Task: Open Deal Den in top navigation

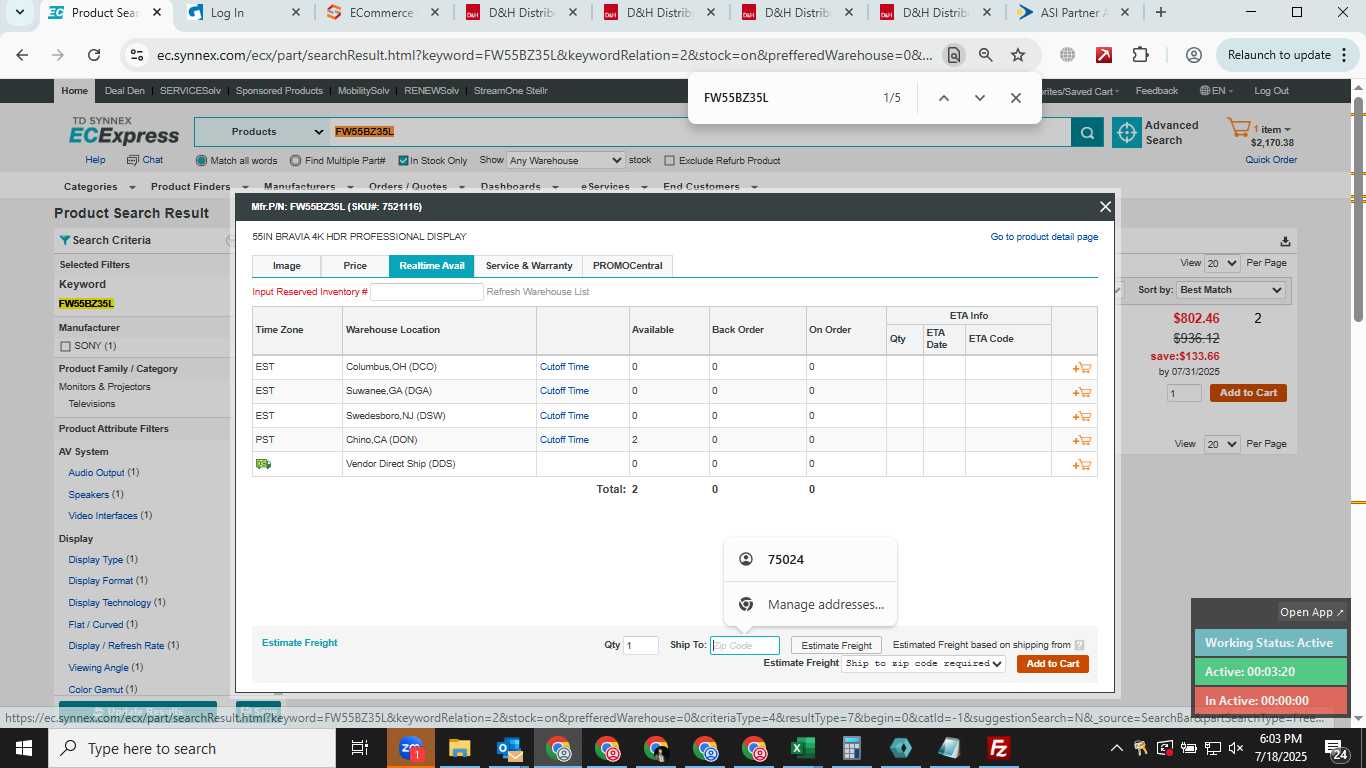Action: point(125,91)
